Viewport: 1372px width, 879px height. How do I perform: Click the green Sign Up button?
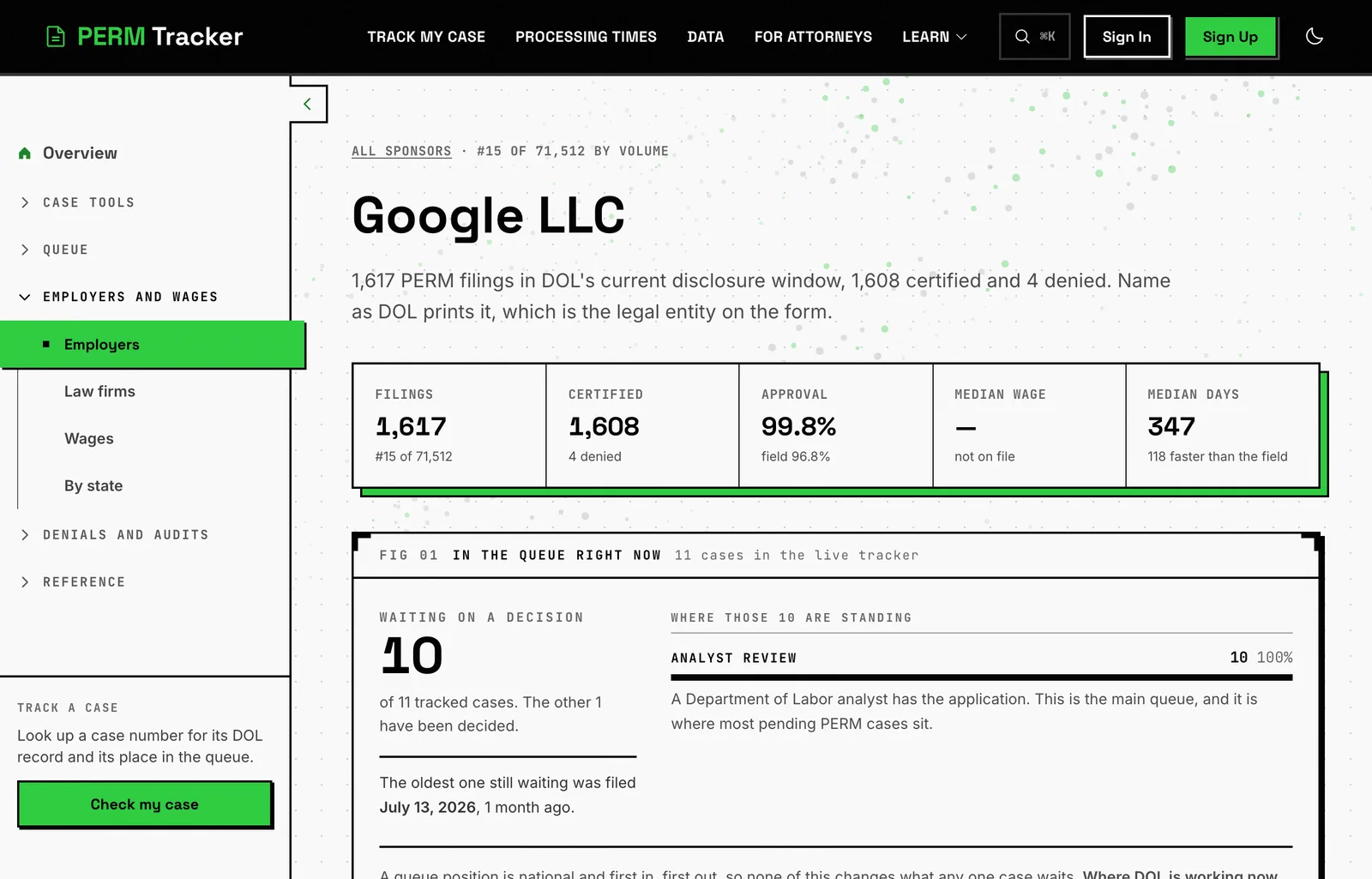pos(1231,36)
